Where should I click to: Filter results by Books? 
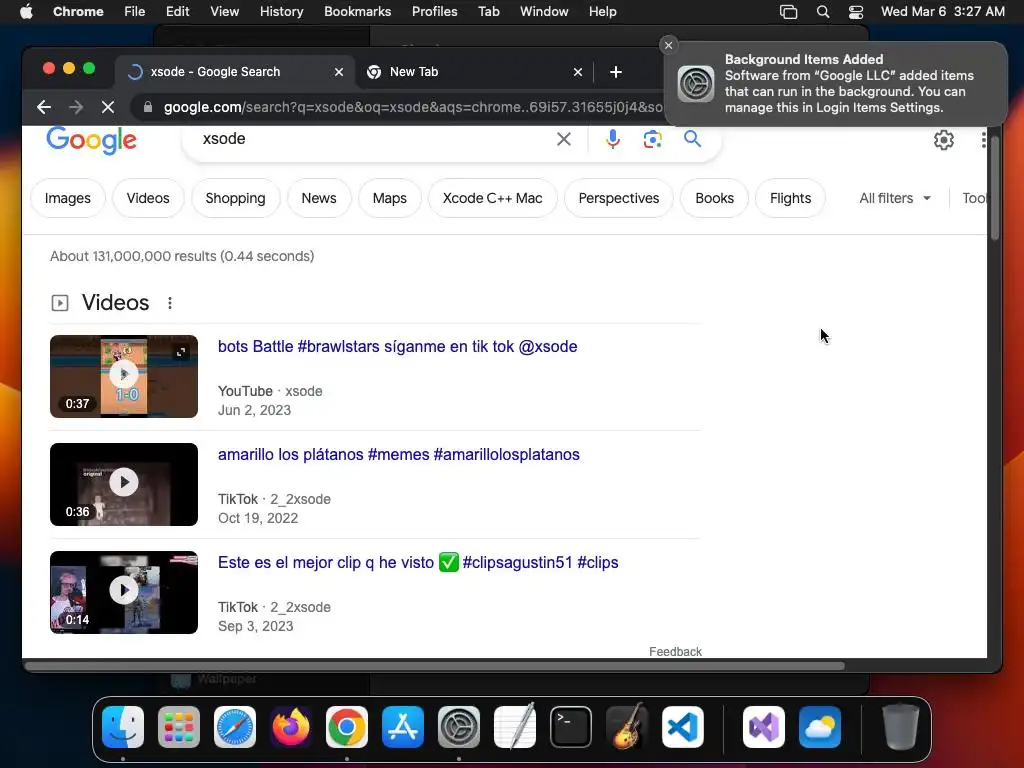(x=714, y=198)
